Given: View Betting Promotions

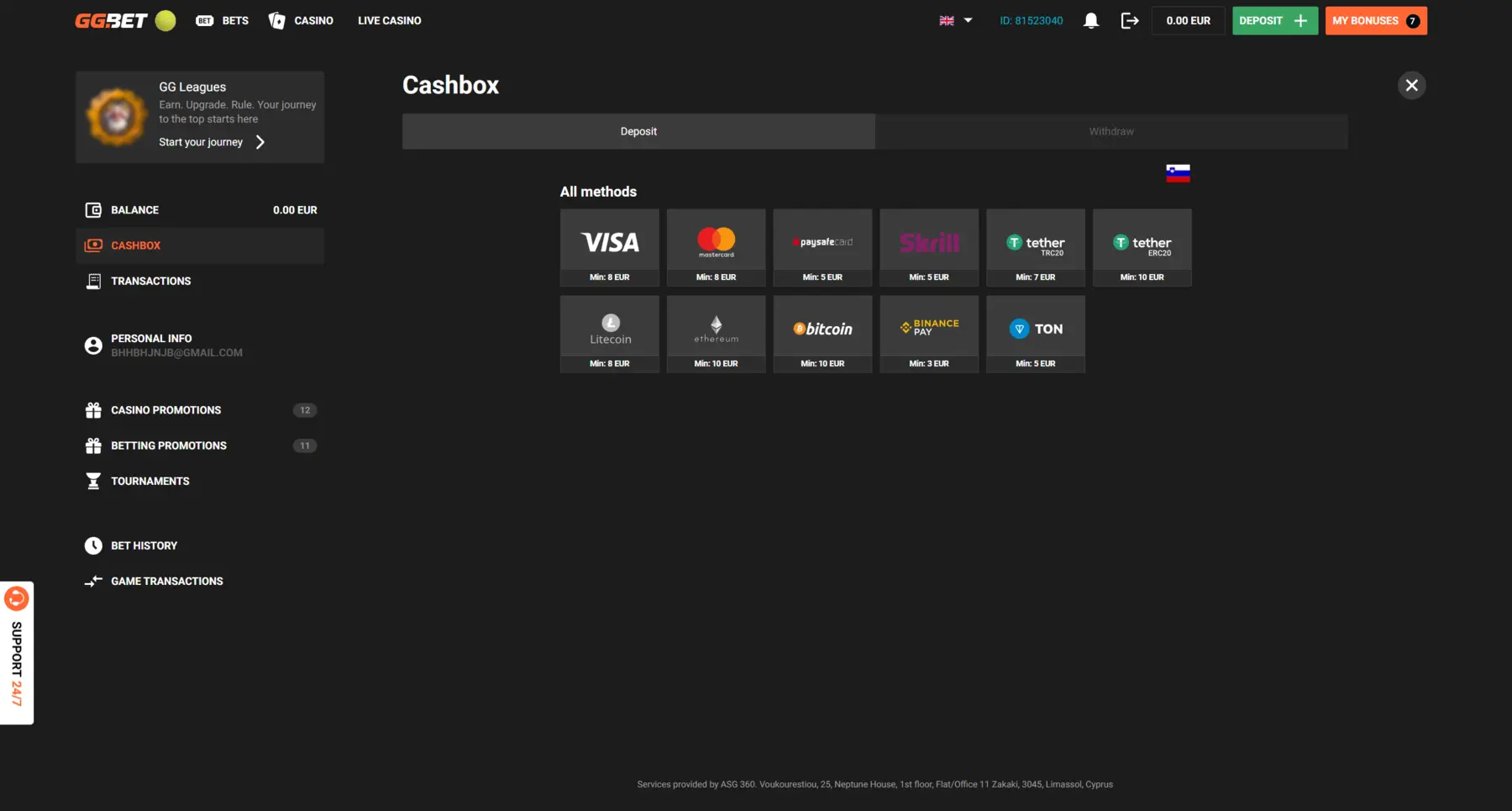Looking at the screenshot, I should coord(200,445).
